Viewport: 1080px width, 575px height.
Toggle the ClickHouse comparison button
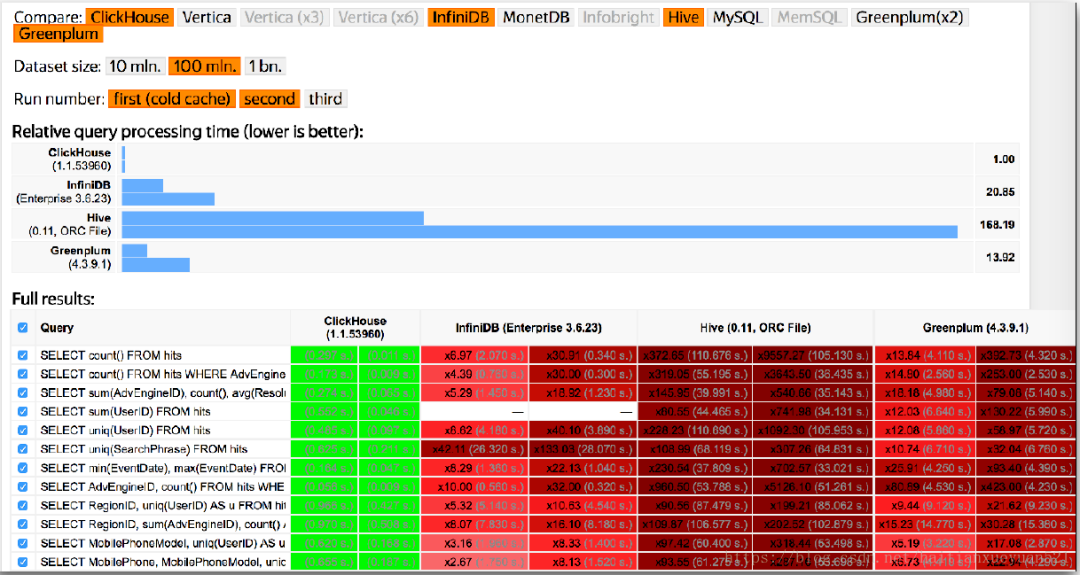click(129, 17)
